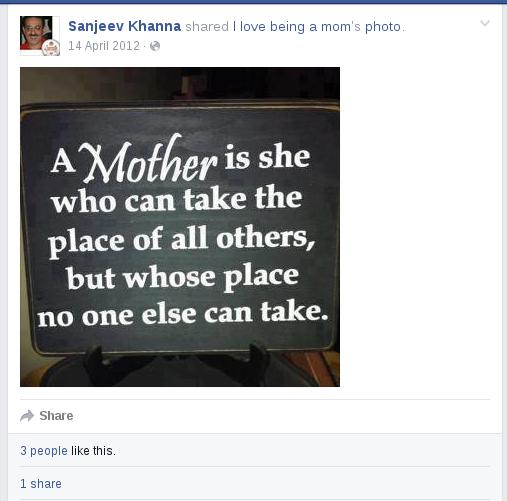Click the Share text button
507x501 pixels.
56,416
